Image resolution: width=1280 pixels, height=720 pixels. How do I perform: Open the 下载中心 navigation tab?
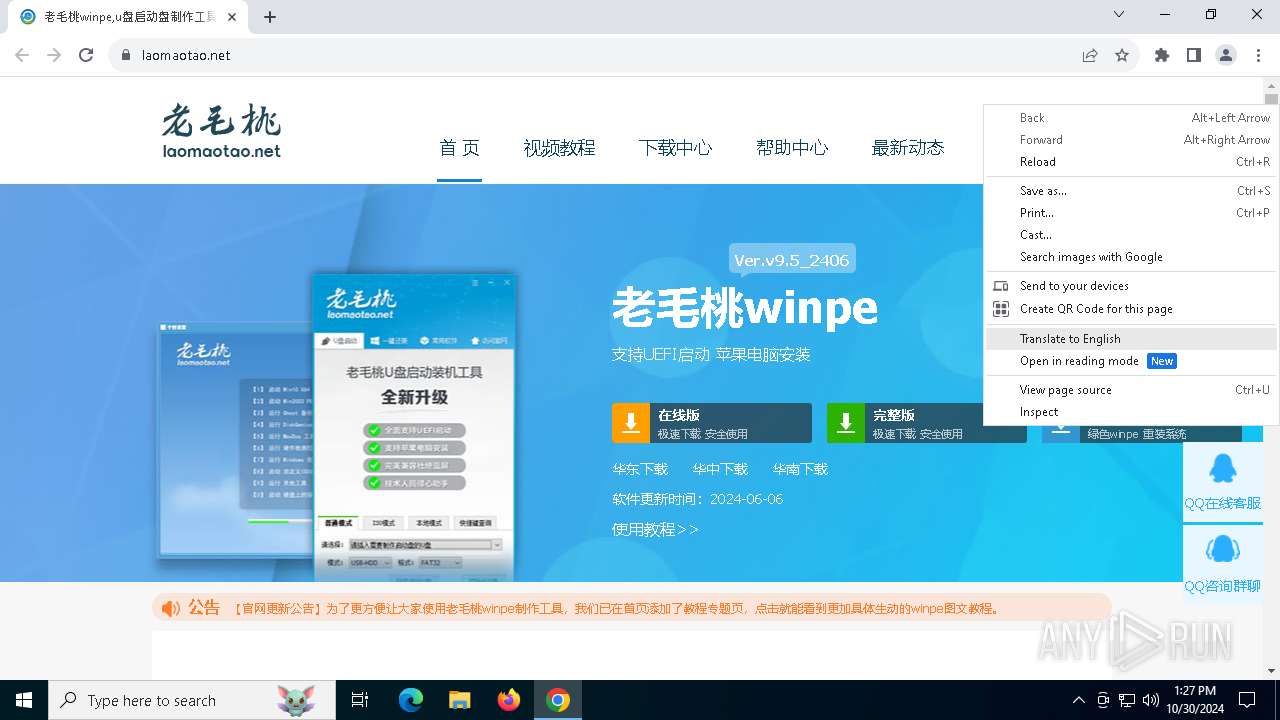[x=675, y=148]
